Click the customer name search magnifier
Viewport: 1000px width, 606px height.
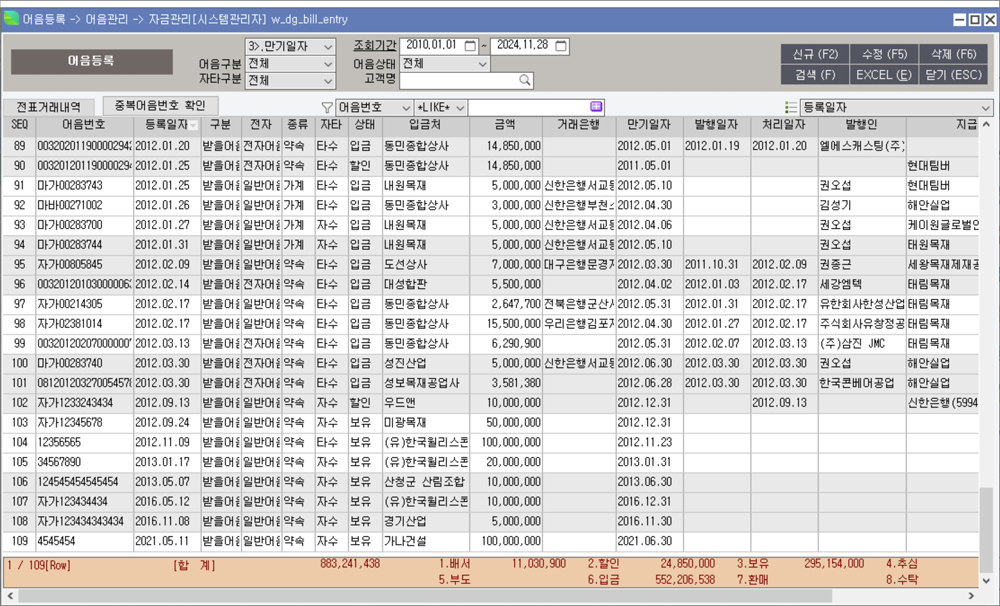coord(524,80)
